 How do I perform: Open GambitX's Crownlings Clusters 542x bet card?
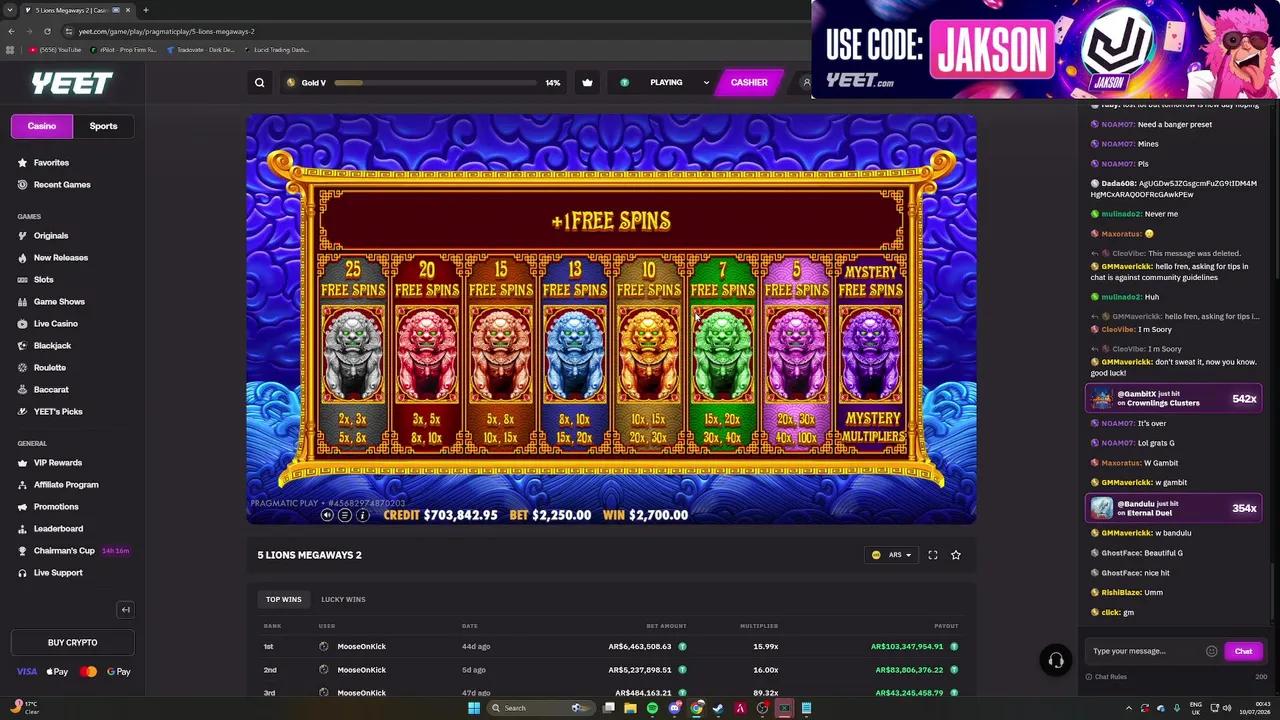[x=1174, y=398]
